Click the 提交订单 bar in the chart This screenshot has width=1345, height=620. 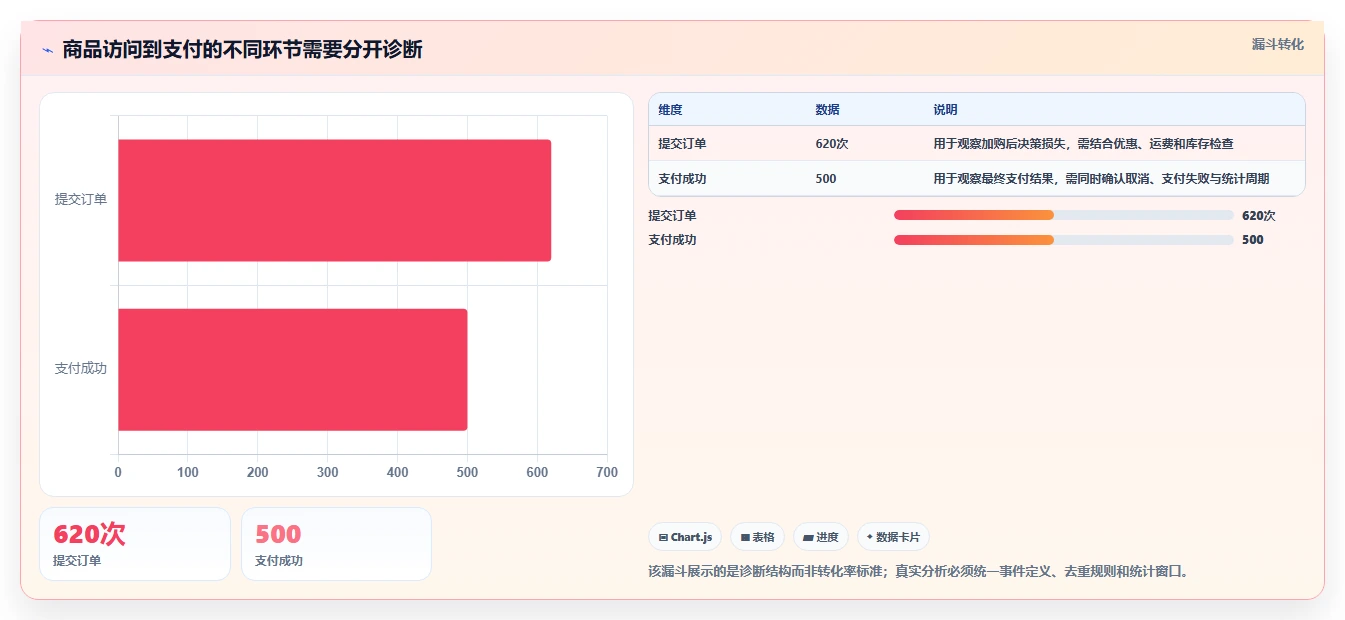point(334,200)
